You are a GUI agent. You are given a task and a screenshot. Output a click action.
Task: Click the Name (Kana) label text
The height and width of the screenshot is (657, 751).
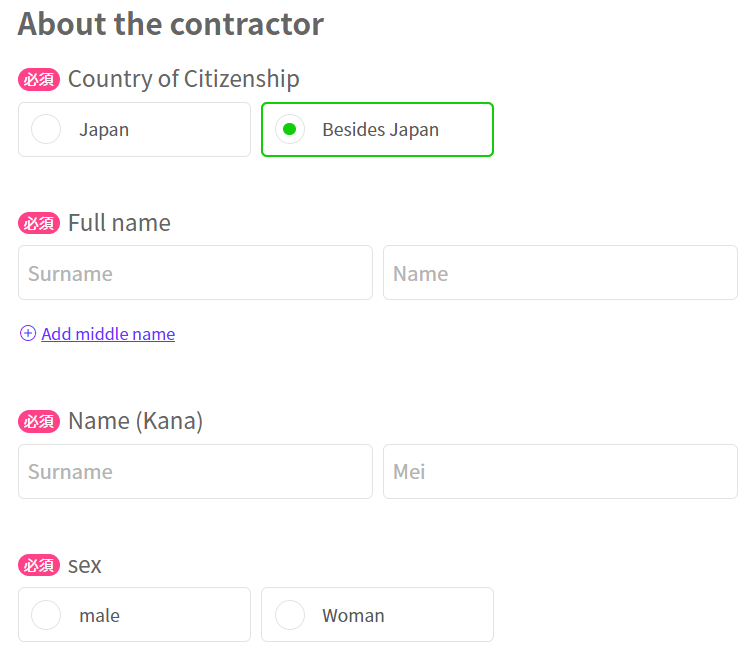click(135, 422)
